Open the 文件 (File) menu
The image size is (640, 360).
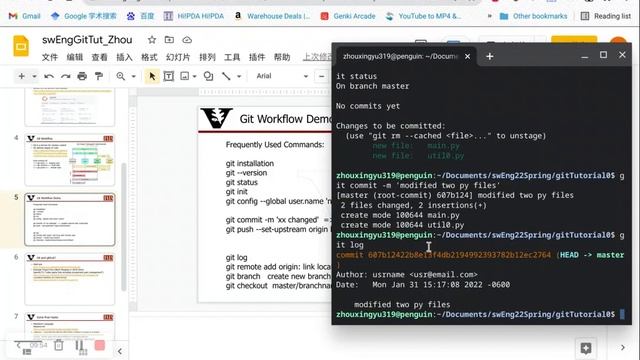click(x=50, y=57)
